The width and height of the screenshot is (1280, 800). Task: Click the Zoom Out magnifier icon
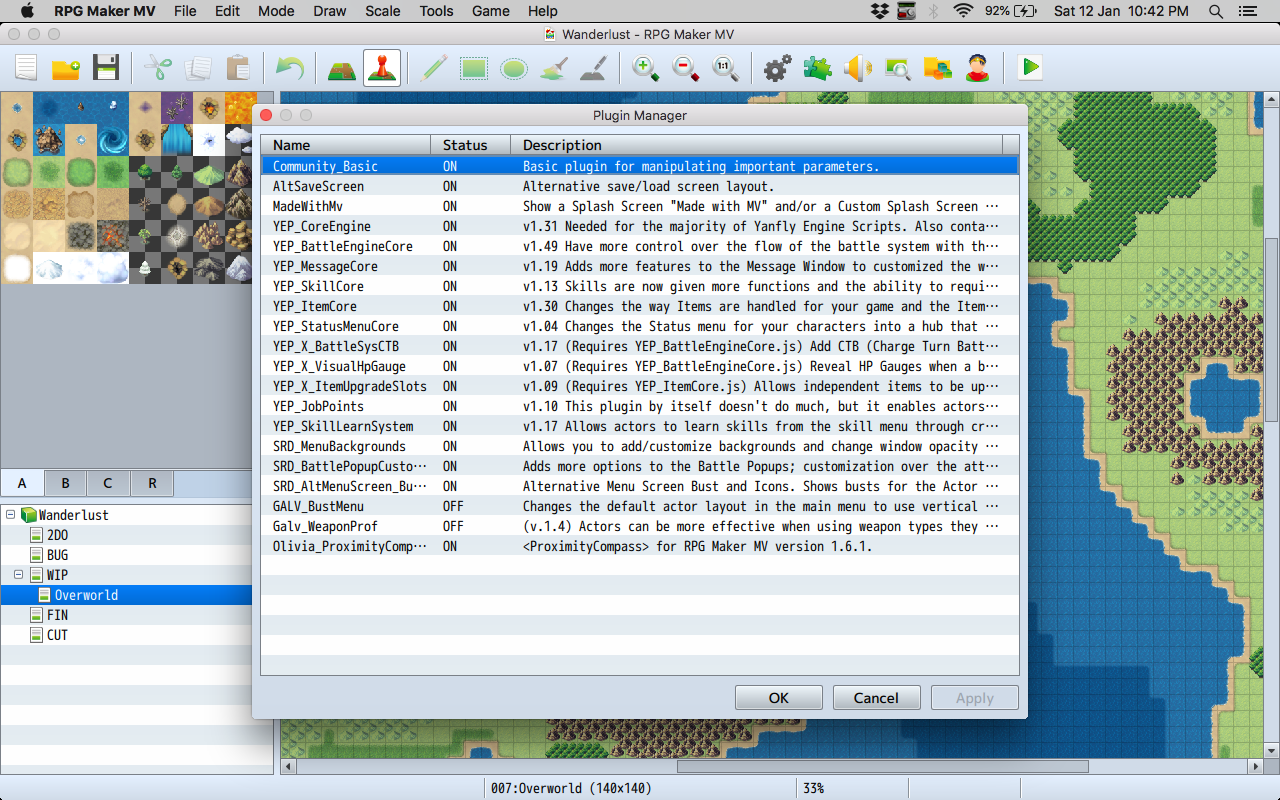(x=686, y=68)
